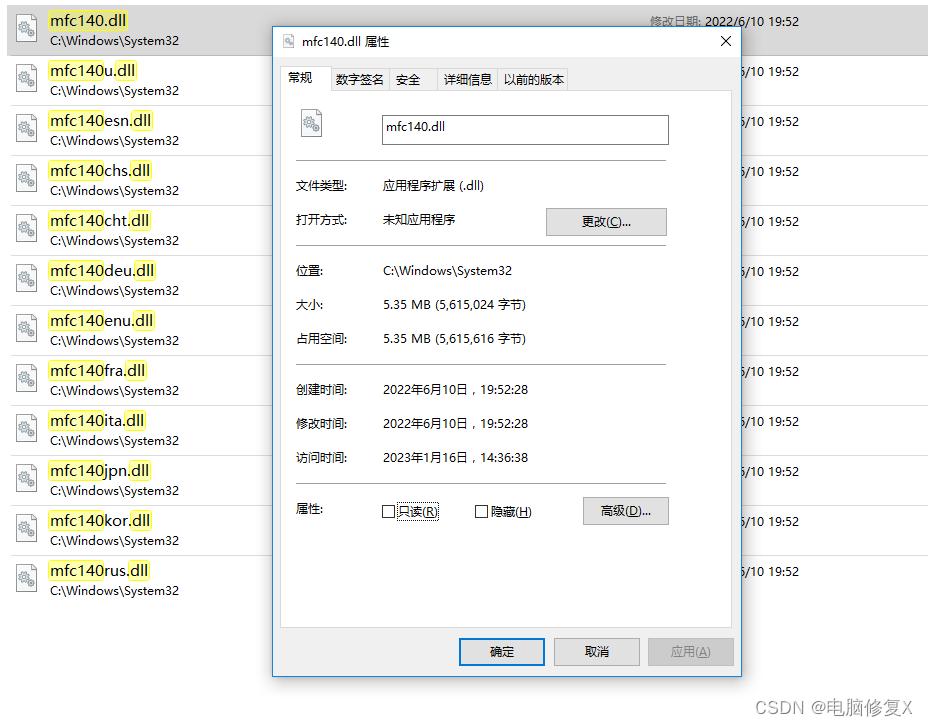Click the file icon beside mfc140chs.dll
This screenshot has height=726, width=928.
(x=26, y=178)
